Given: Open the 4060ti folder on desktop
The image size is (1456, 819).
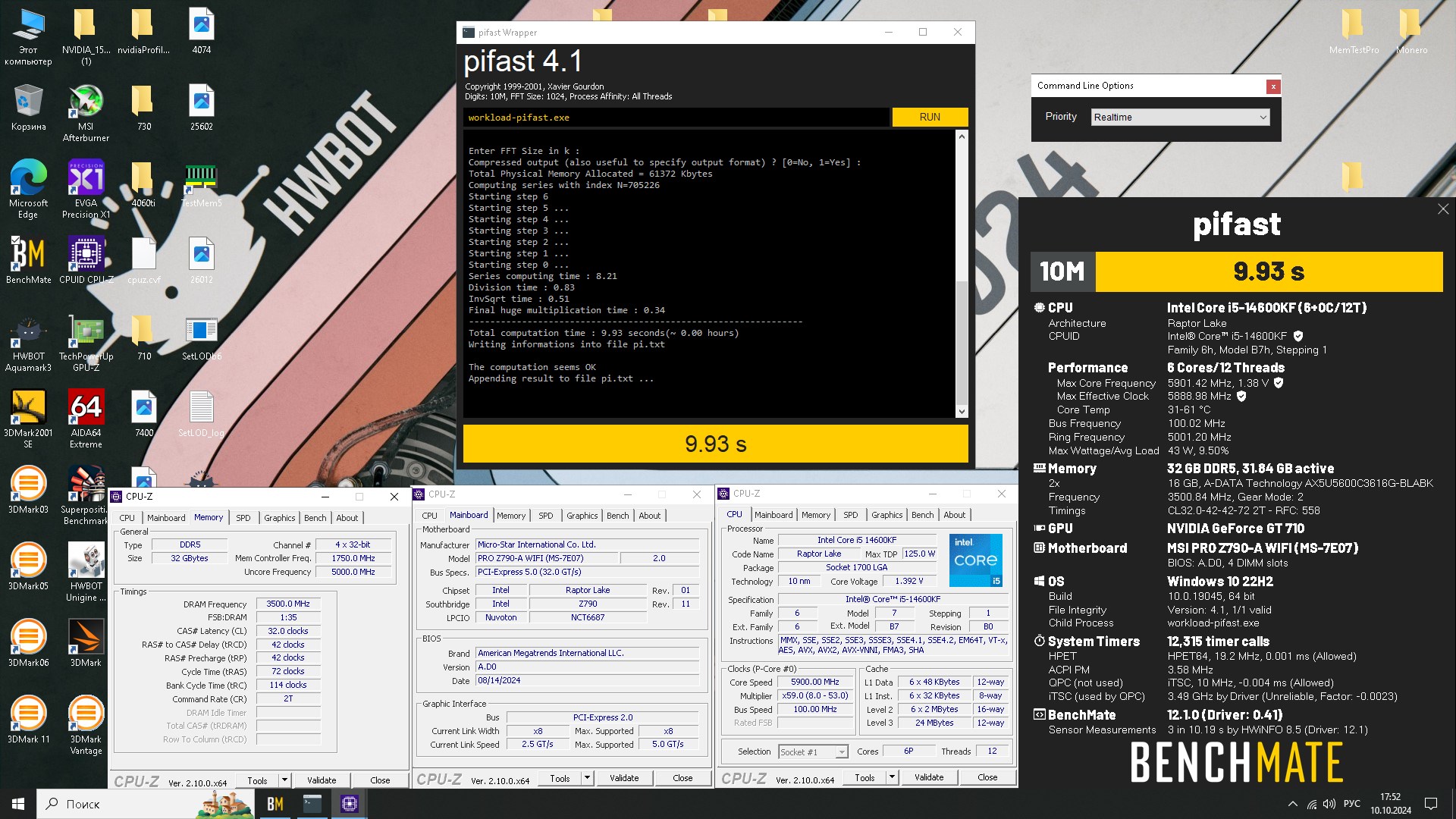Looking at the screenshot, I should [143, 184].
